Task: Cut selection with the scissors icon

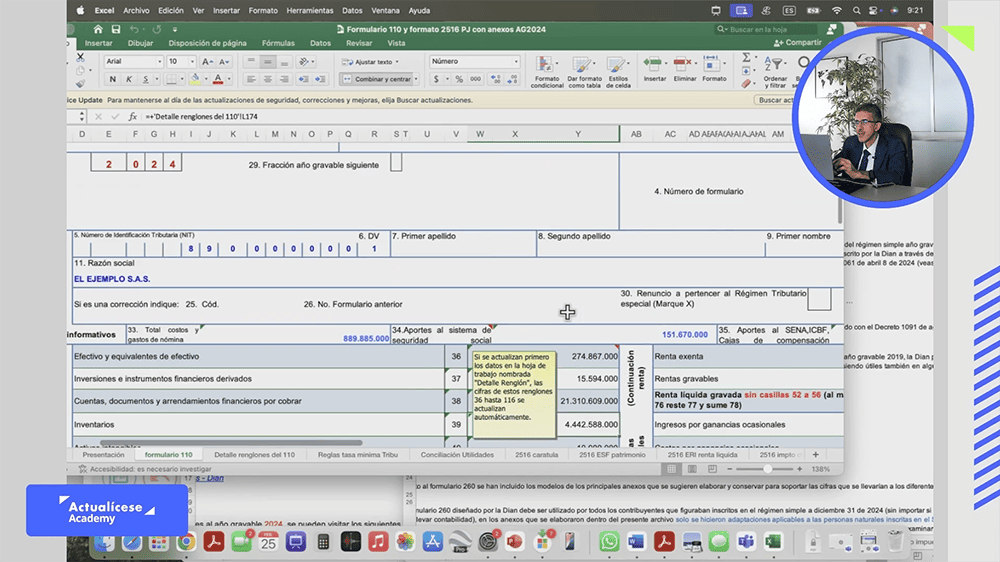Action: point(80,57)
